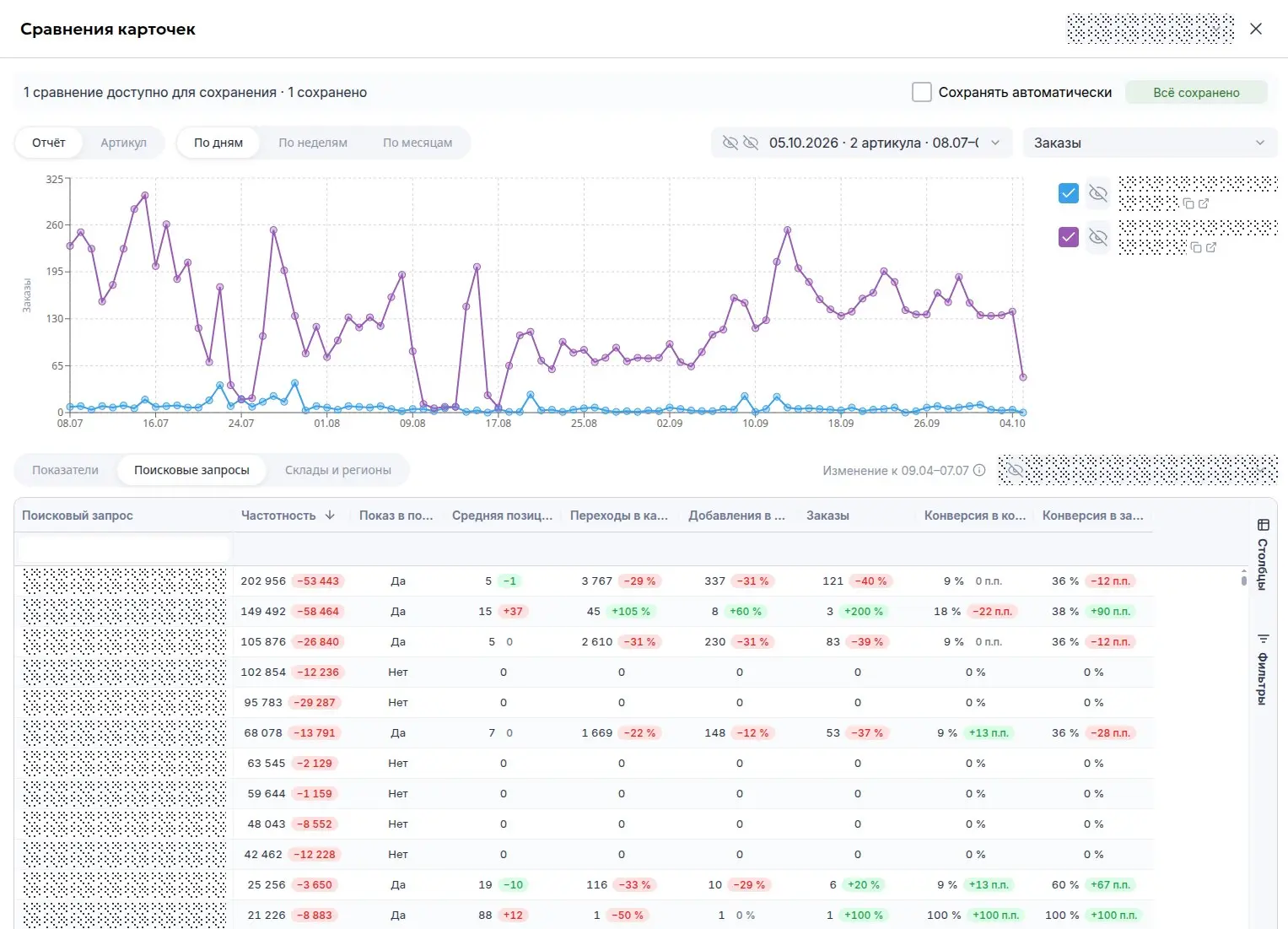This screenshot has height=929, width=1288.
Task: Open the Склады и регионы tab
Action: click(338, 470)
